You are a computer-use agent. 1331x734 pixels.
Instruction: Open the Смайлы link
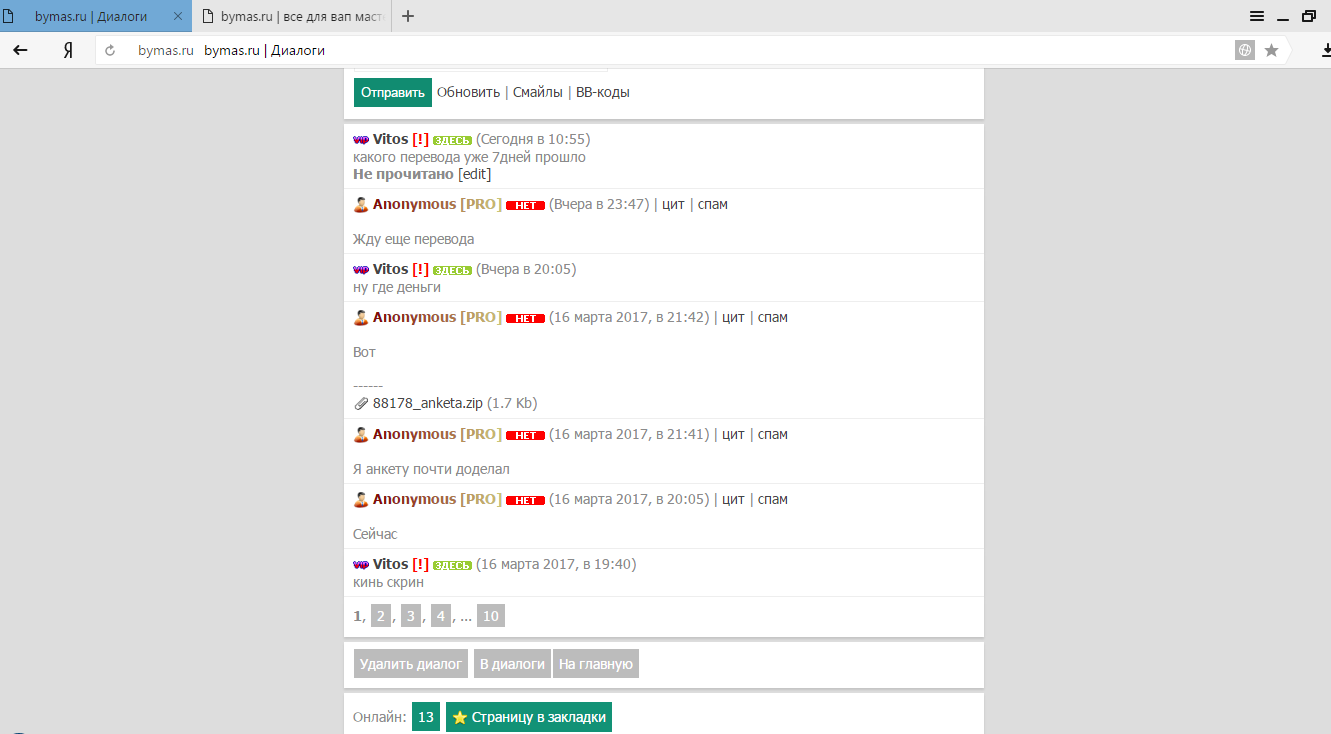[x=538, y=92]
